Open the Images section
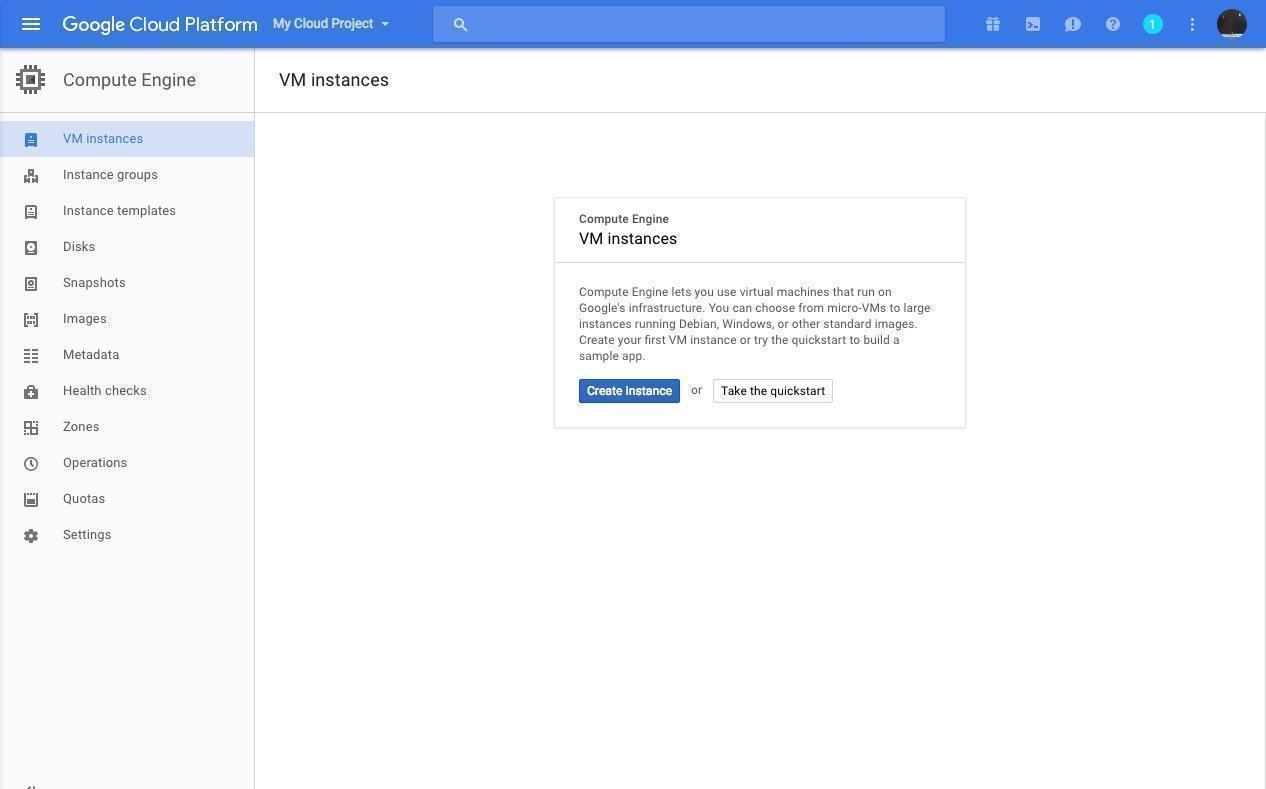 [x=127, y=319]
